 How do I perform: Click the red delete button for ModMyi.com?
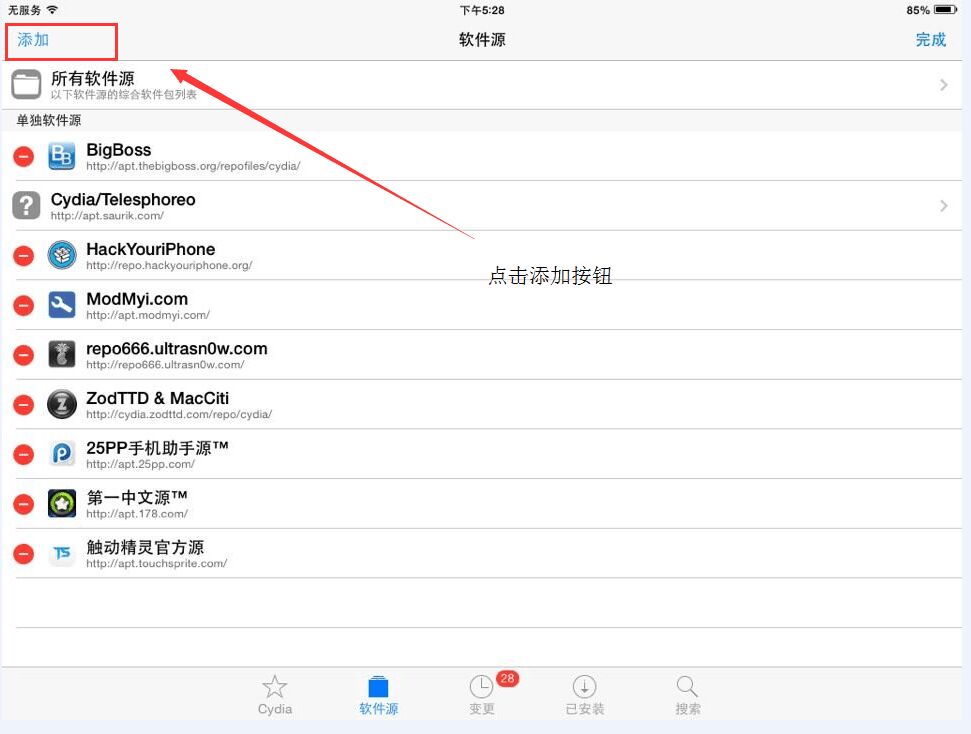pos(24,305)
